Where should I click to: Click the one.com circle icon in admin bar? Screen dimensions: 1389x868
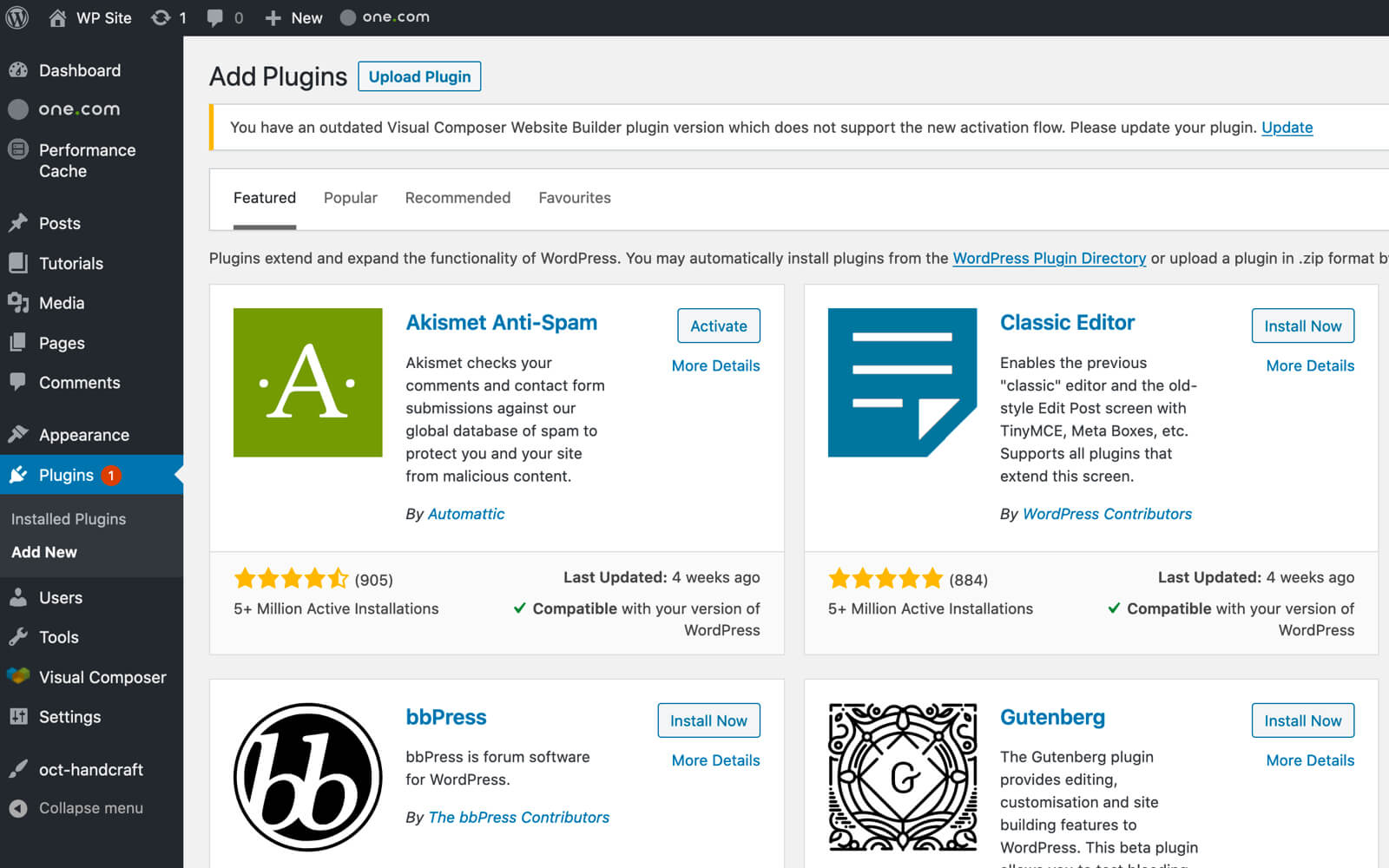[x=348, y=17]
